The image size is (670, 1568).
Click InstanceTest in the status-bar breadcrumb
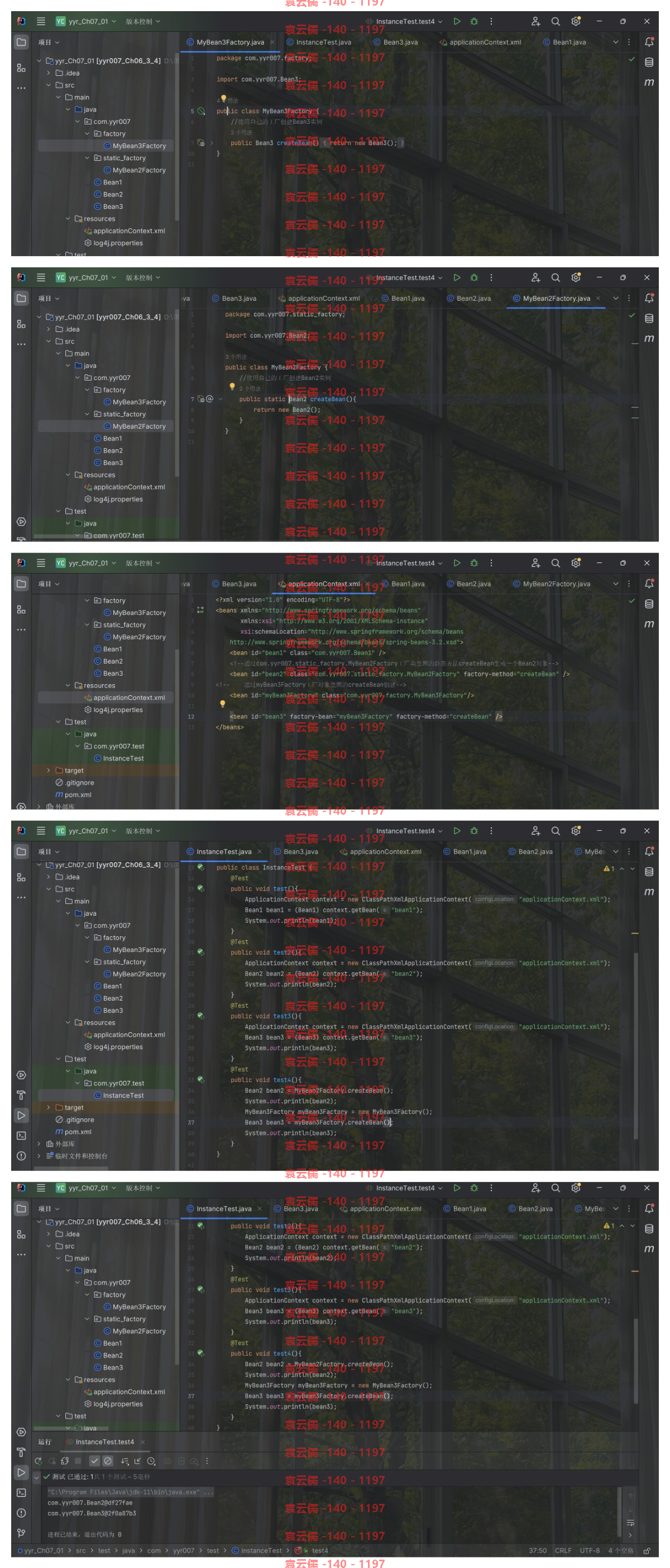261,1550
